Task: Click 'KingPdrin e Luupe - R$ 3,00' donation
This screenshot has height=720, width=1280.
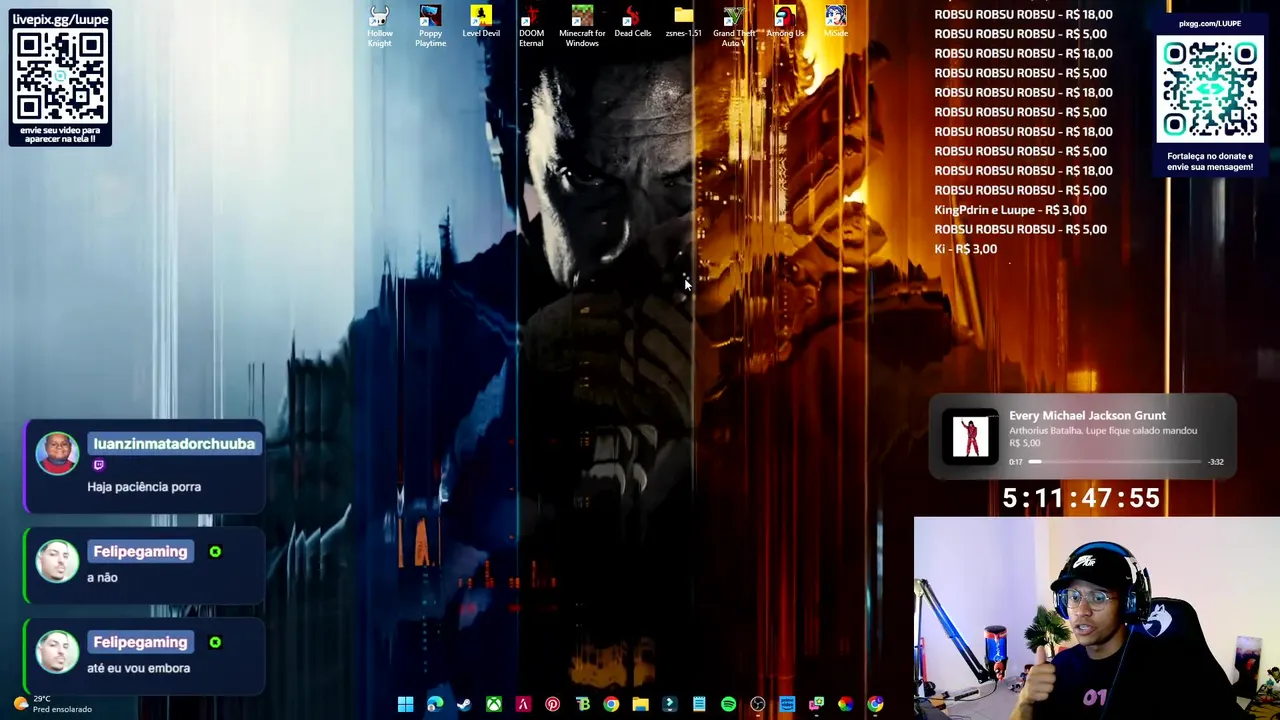Action: pos(1010,210)
